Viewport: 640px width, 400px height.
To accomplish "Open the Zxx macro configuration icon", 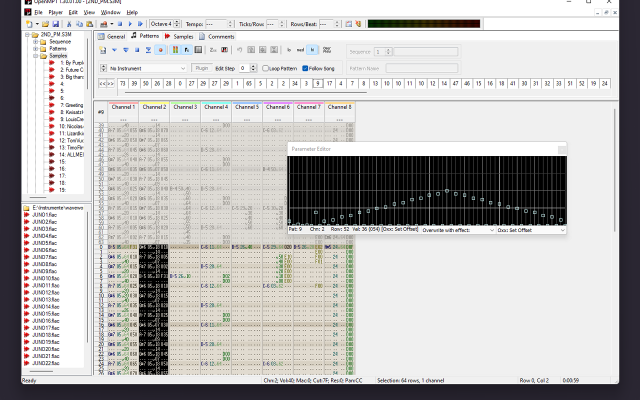I will 213,50.
